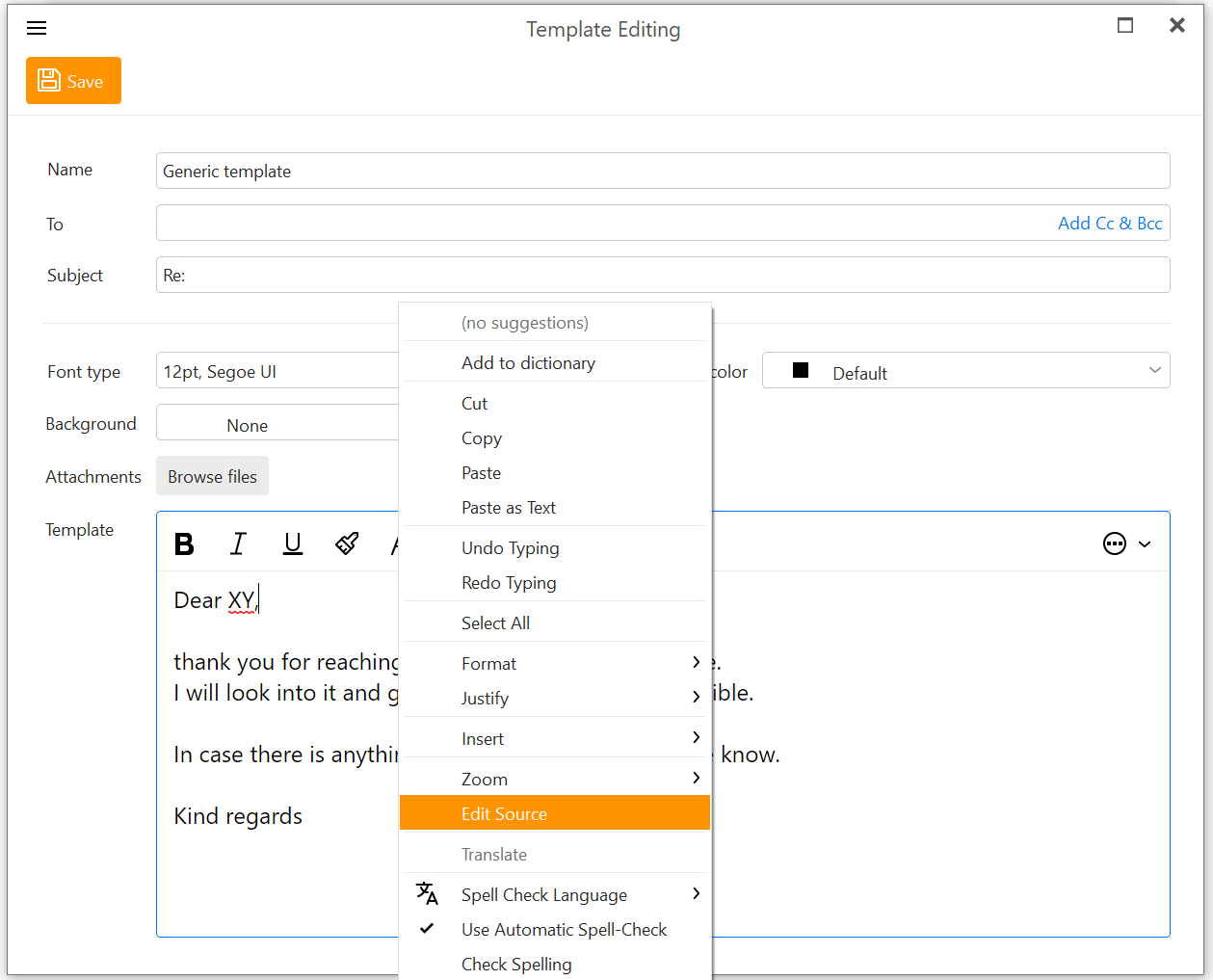
Task: Click into the Subject input field
Action: click(x=663, y=276)
